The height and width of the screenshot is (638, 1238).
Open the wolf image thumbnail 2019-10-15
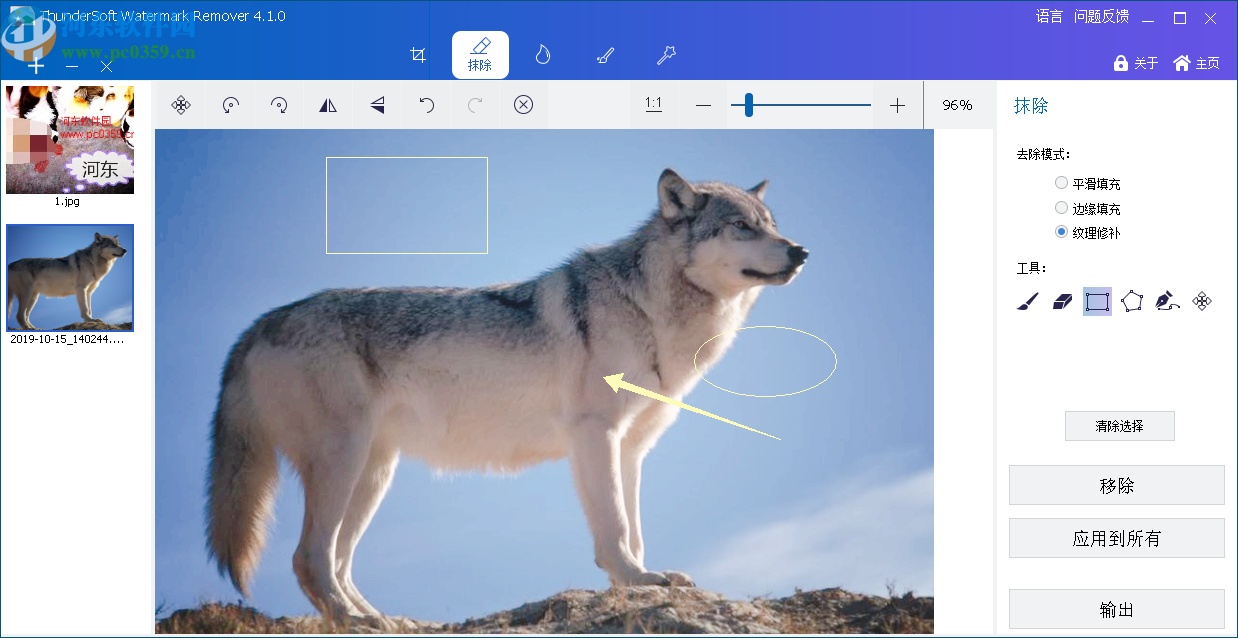click(69, 277)
